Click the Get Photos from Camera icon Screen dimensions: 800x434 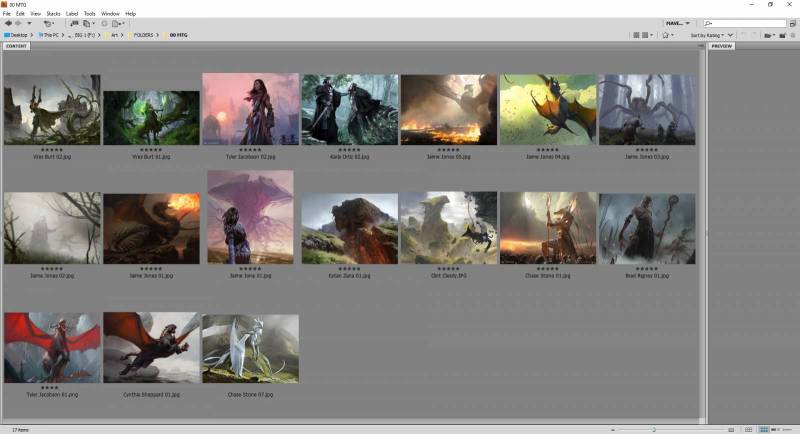click(x=74, y=23)
